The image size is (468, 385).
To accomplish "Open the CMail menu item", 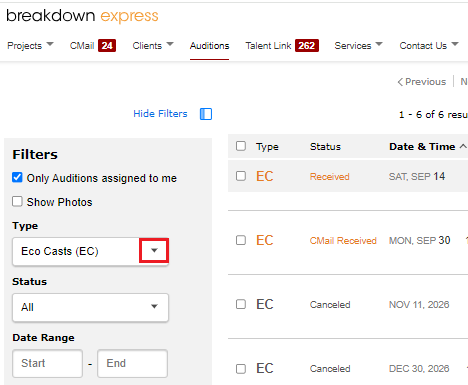I will [82, 46].
